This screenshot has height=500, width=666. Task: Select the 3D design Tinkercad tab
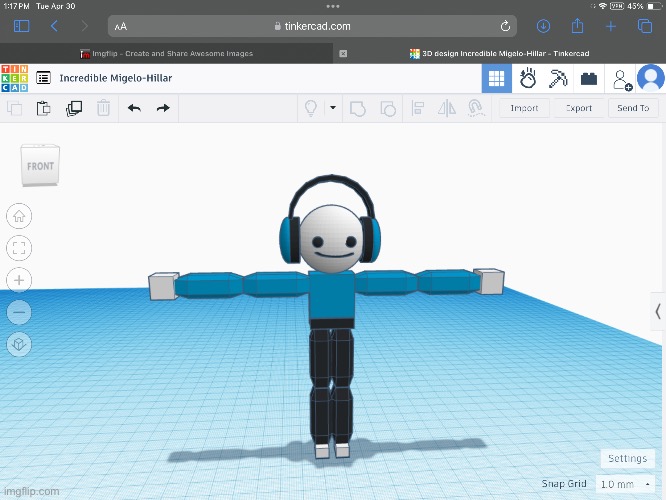pos(500,54)
